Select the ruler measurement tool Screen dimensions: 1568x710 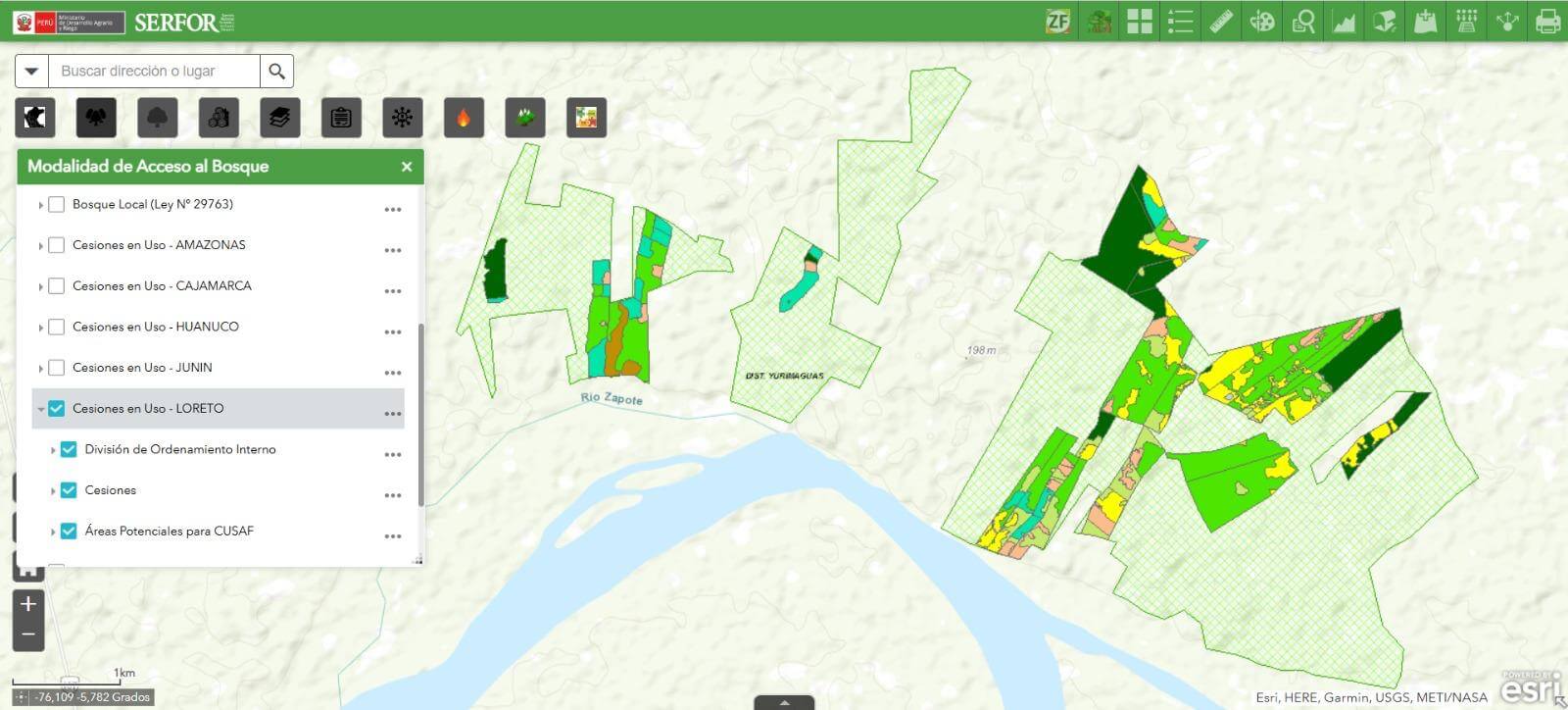pos(1221,21)
